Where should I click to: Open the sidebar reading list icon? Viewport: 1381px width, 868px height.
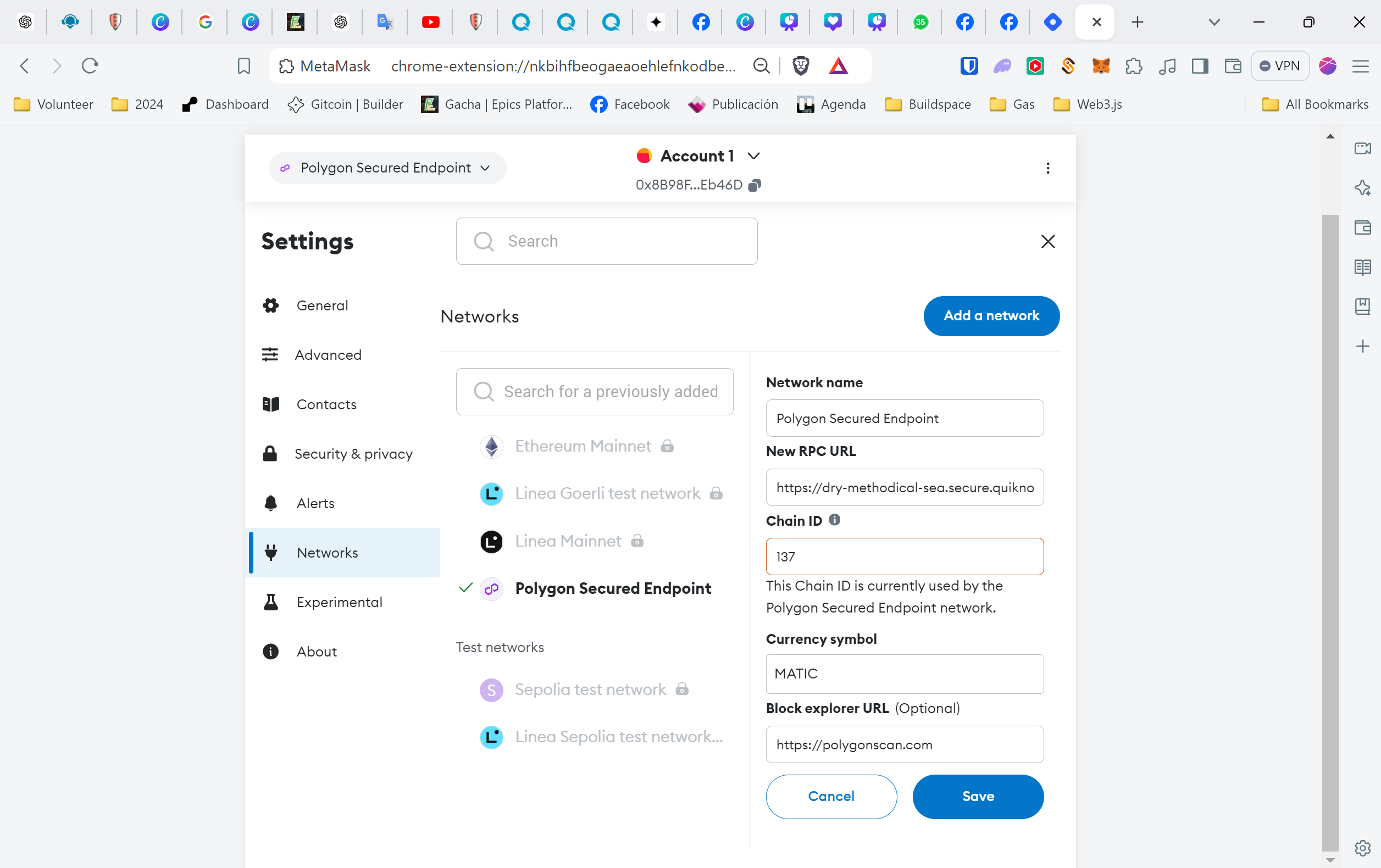point(1362,267)
